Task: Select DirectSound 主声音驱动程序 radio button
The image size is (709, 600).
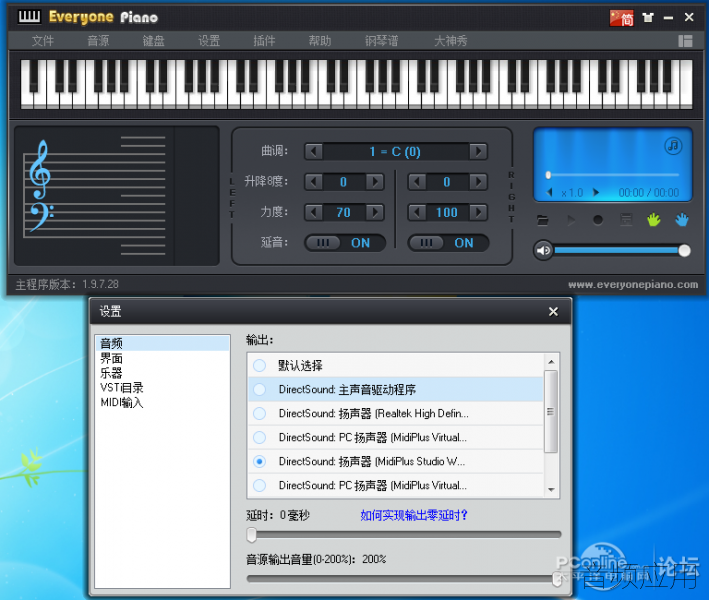Action: click(260, 389)
